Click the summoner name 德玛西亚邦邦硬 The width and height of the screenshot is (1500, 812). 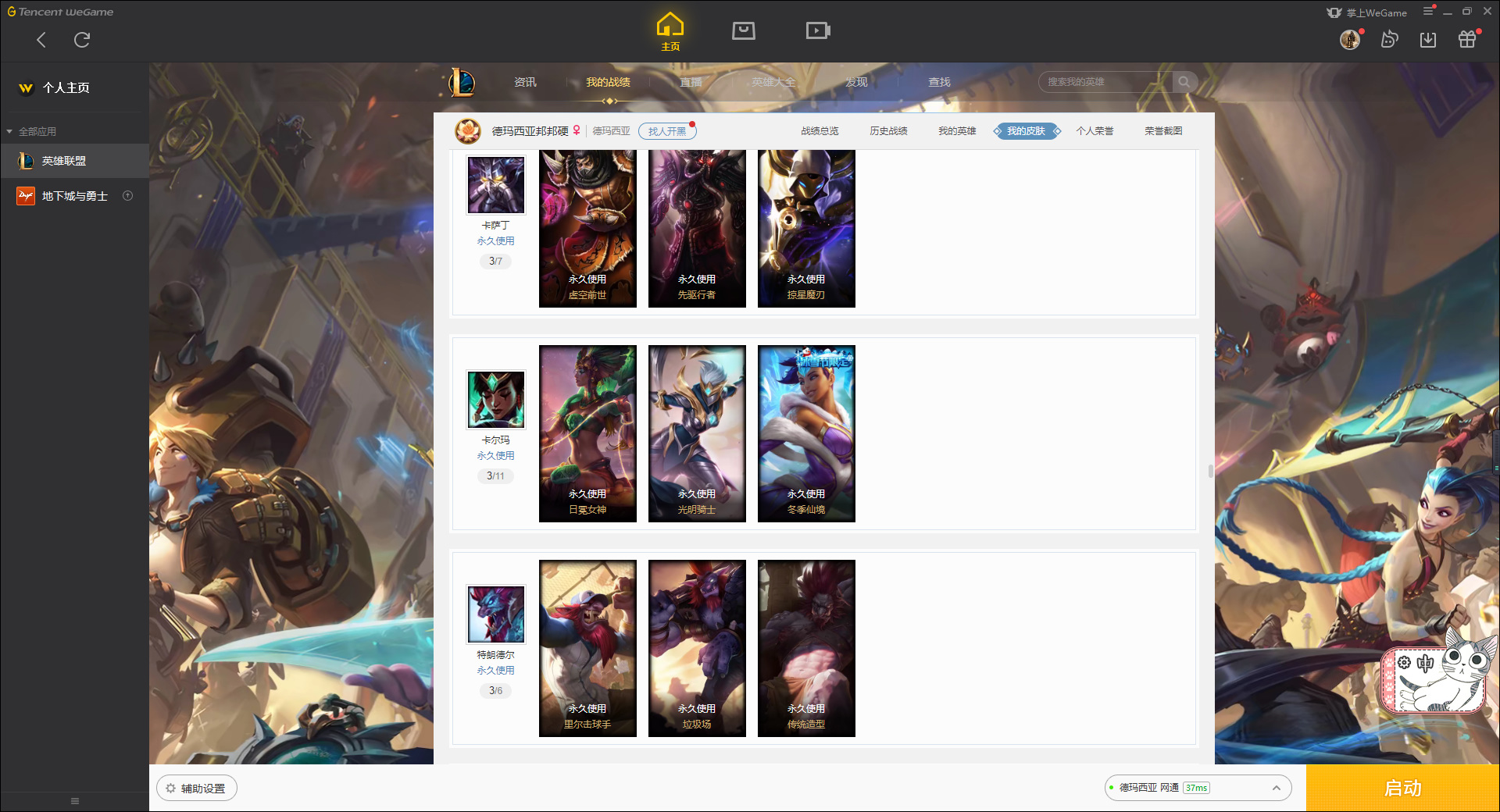coord(530,131)
